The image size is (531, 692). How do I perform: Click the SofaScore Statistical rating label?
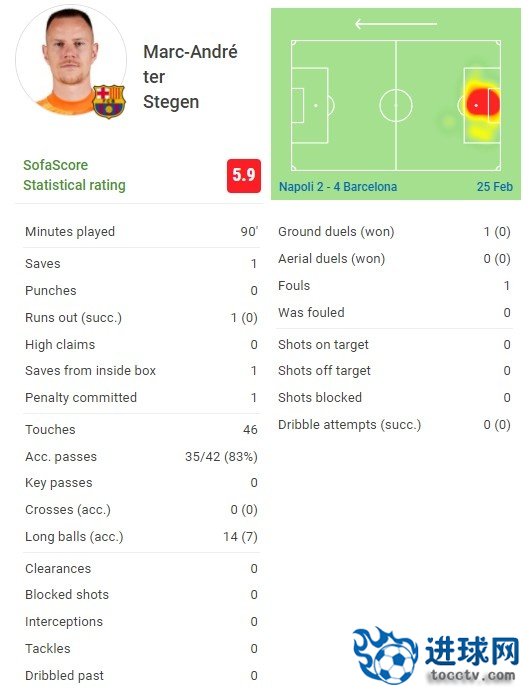tap(74, 175)
